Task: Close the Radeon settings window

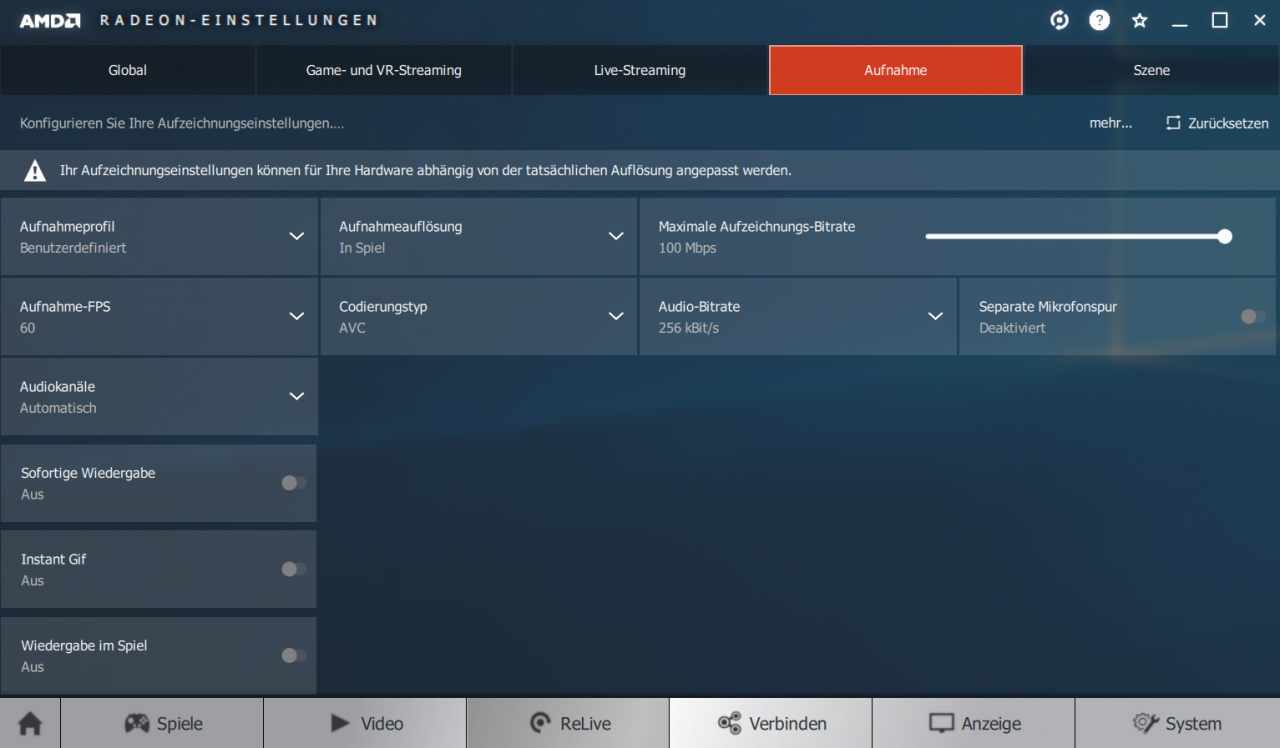Action: click(1259, 20)
